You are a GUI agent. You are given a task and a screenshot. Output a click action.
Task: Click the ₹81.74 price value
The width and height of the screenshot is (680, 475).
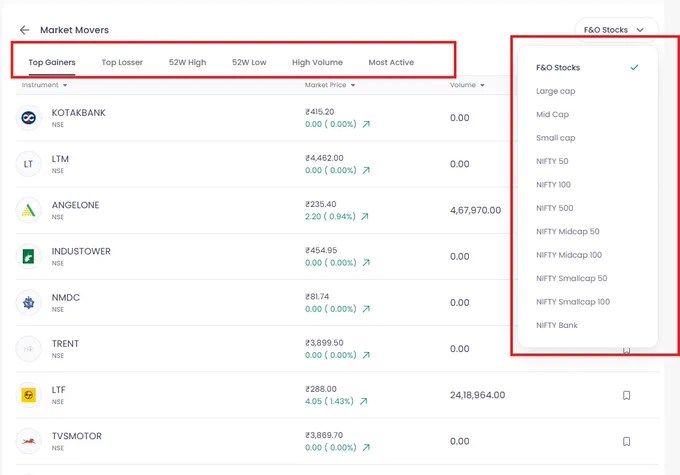click(x=317, y=297)
